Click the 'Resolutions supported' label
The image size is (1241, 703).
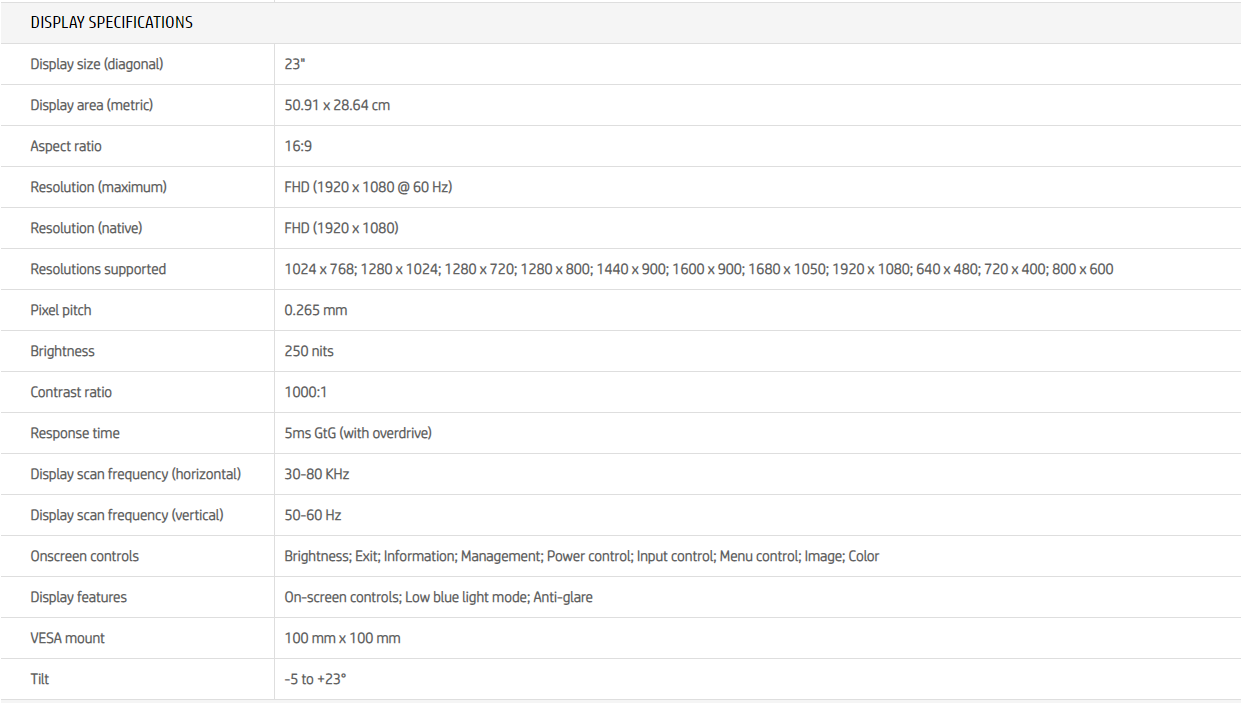tap(98, 269)
